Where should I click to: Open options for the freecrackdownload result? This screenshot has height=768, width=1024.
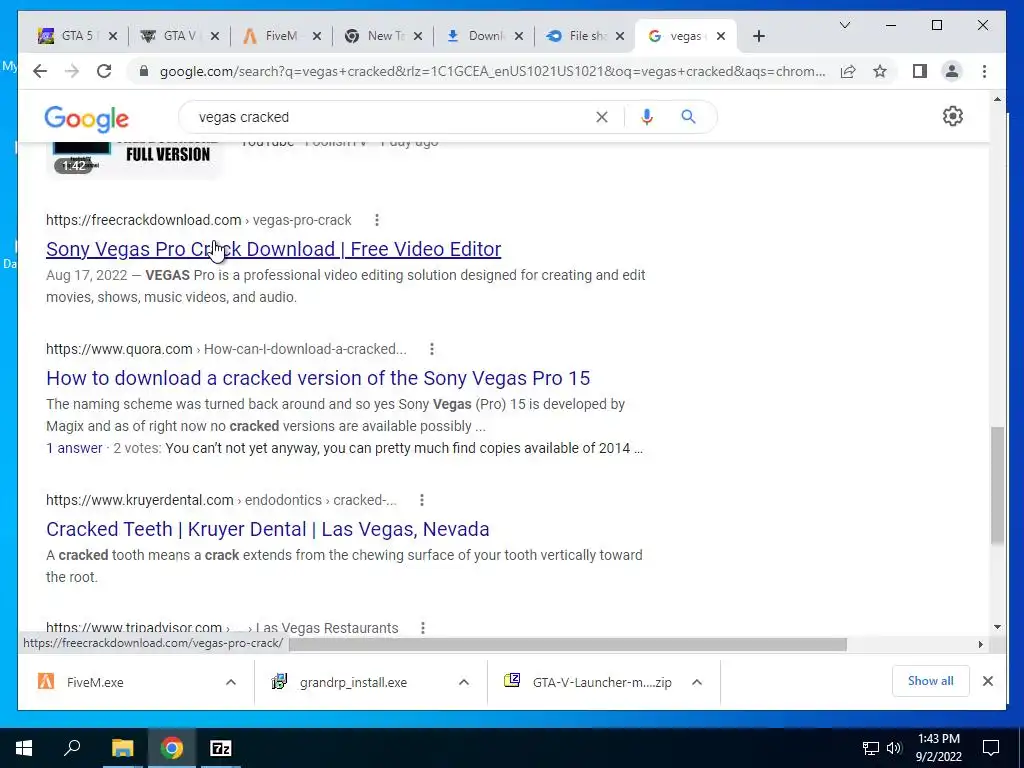377,220
